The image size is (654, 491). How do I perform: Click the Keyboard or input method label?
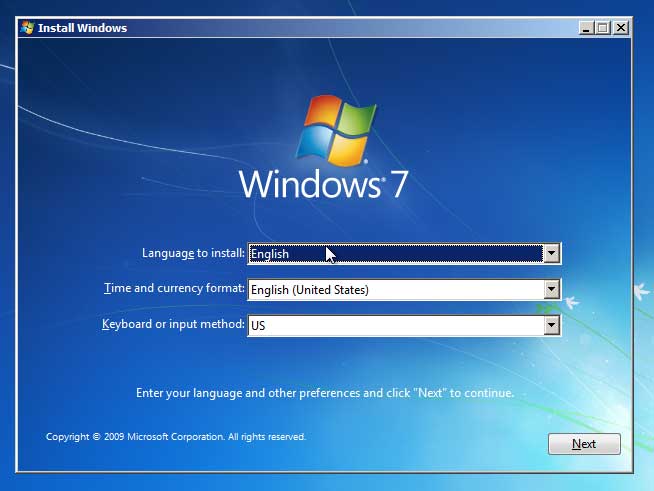click(x=173, y=324)
